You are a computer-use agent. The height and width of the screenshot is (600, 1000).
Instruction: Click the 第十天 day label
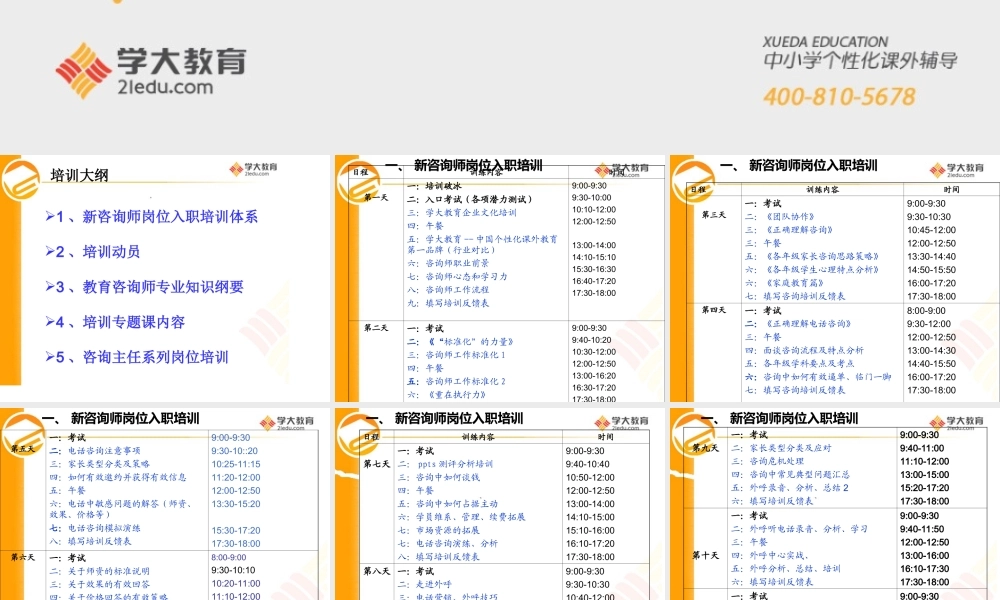[705, 555]
